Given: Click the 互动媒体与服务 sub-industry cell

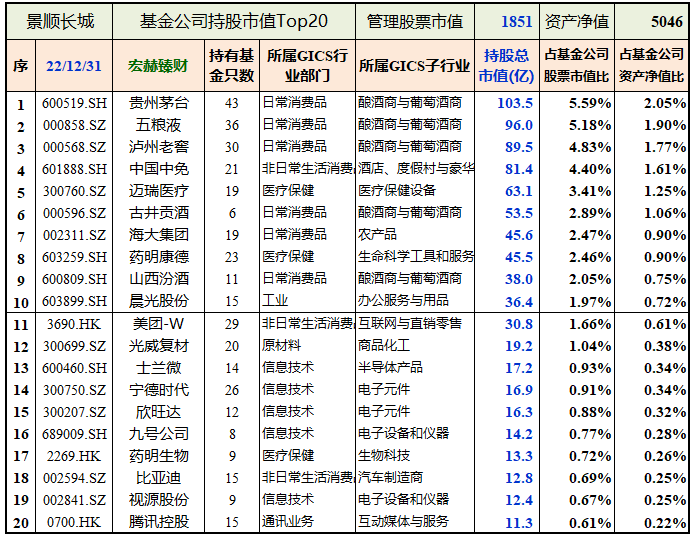Looking at the screenshot, I should point(403,521).
